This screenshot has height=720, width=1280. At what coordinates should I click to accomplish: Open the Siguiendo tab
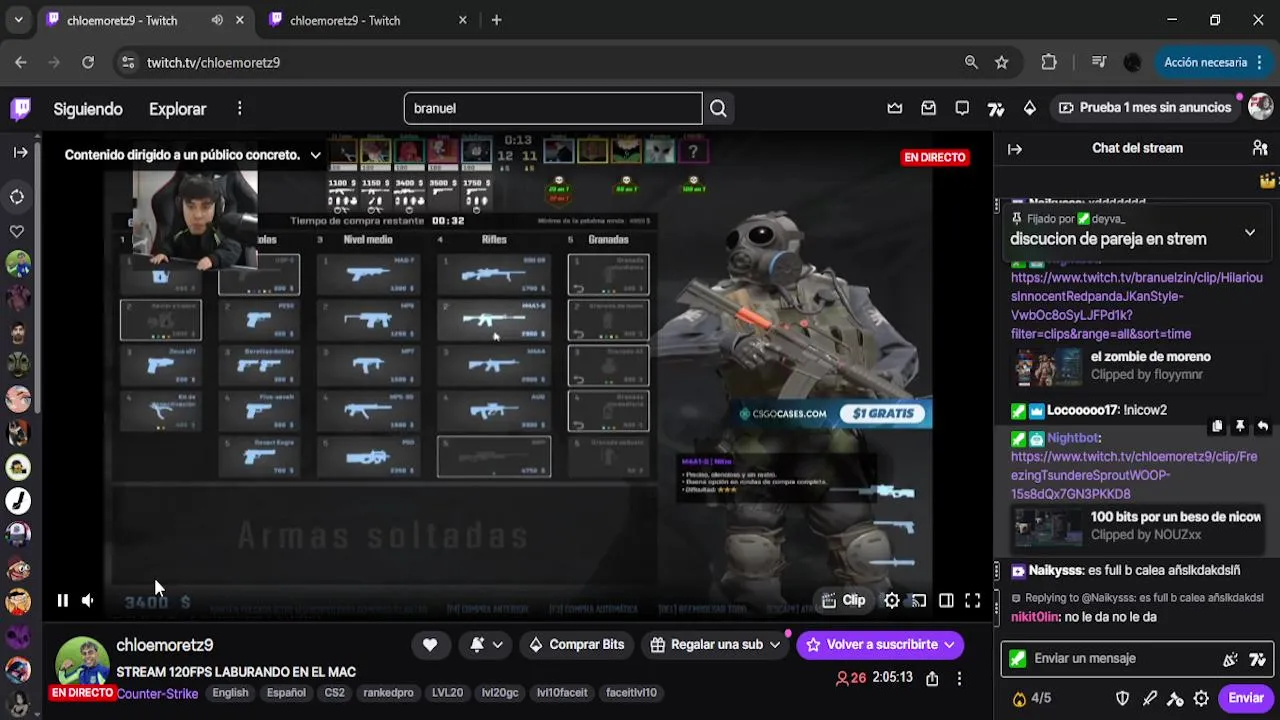pos(88,109)
